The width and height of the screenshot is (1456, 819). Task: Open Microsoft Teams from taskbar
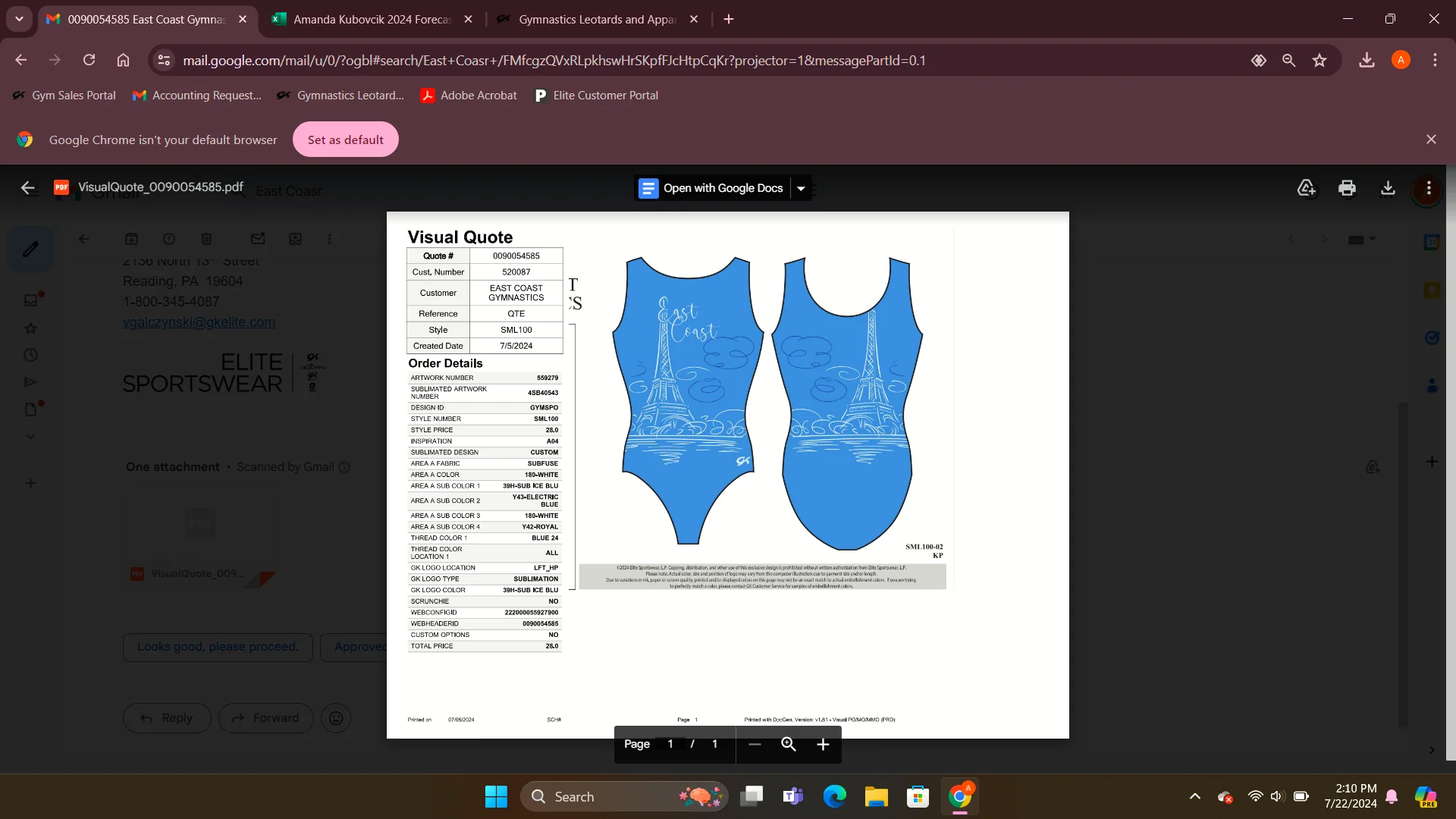pyautogui.click(x=793, y=796)
